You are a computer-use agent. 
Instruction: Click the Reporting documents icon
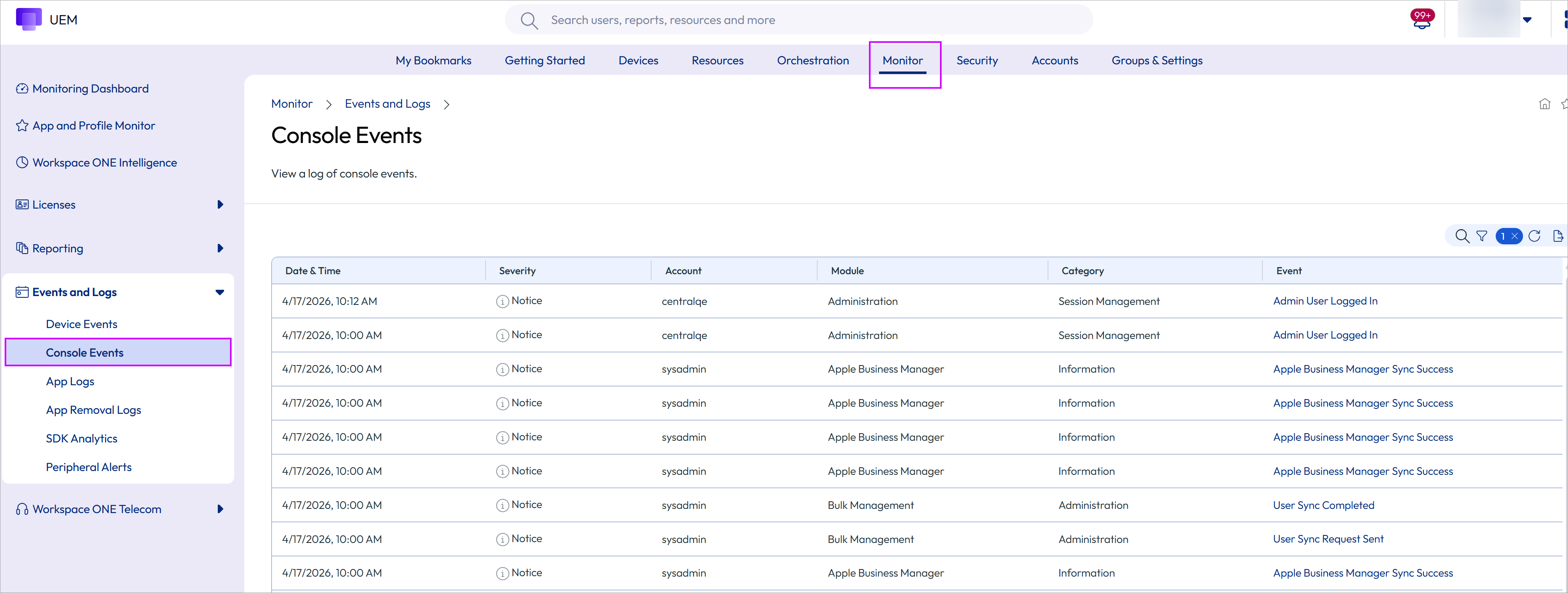tap(22, 249)
